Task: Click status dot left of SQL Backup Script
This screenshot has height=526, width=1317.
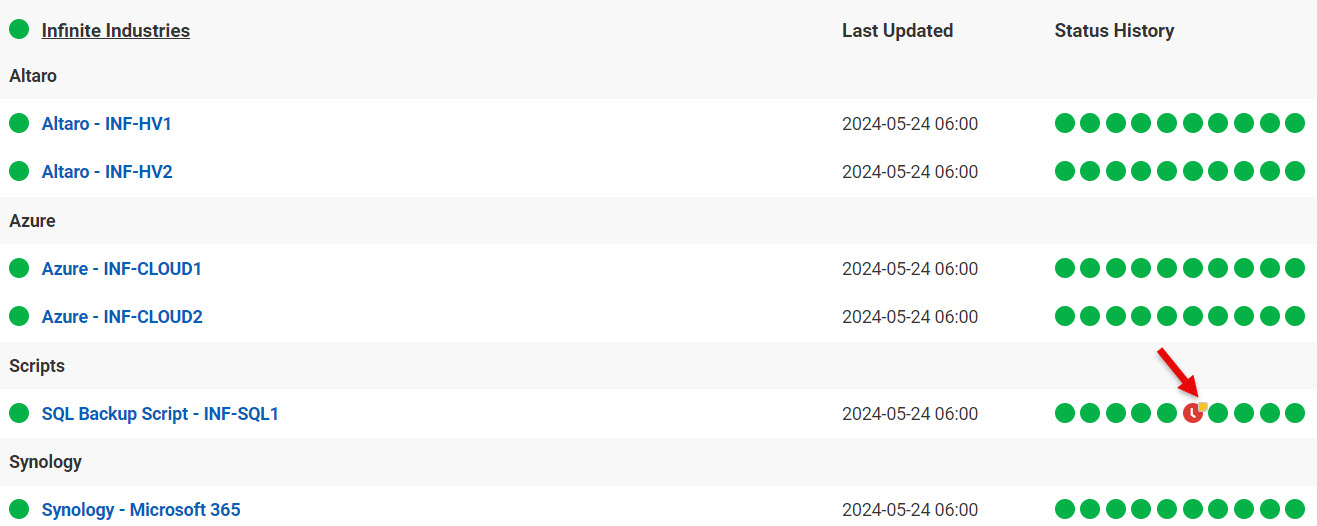Action: pyautogui.click(x=19, y=413)
